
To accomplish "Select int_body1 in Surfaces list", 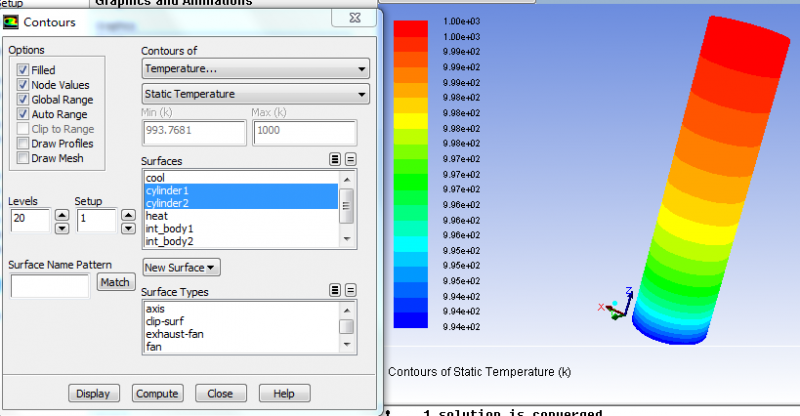I will tap(241, 229).
